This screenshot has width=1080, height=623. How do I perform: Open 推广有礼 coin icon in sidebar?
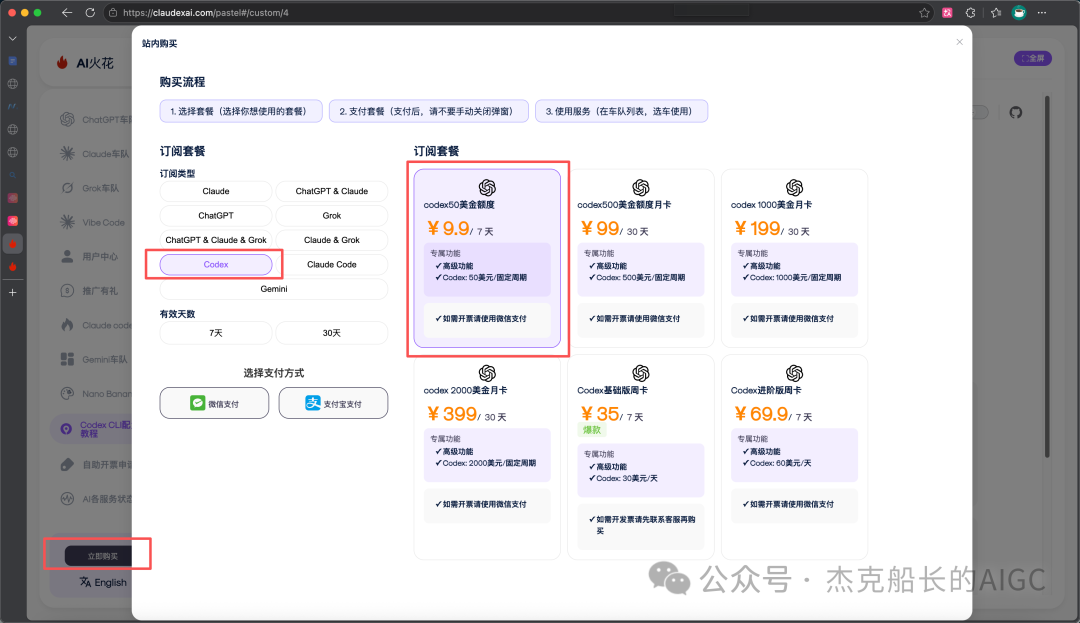point(67,291)
